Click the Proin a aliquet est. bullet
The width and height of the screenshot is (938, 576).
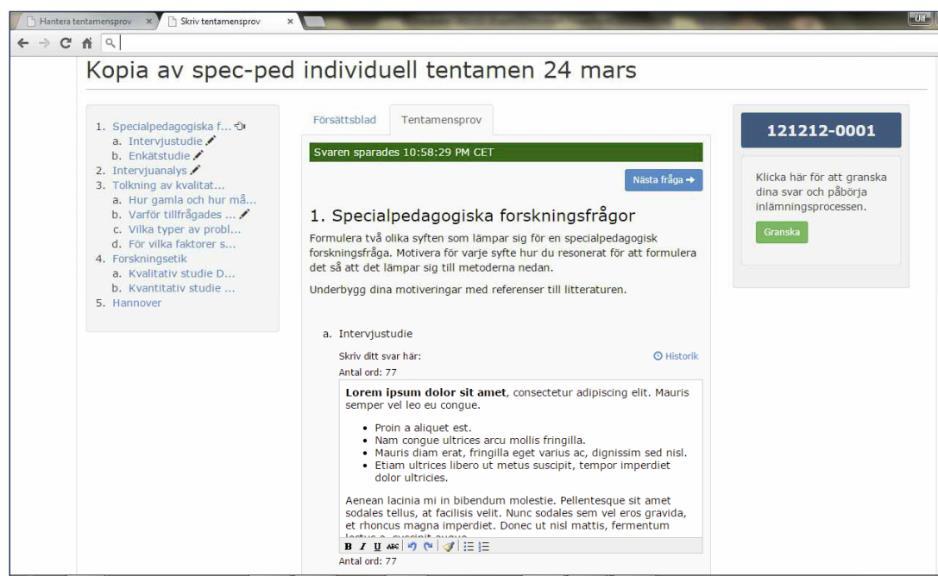pyautogui.click(x=422, y=428)
